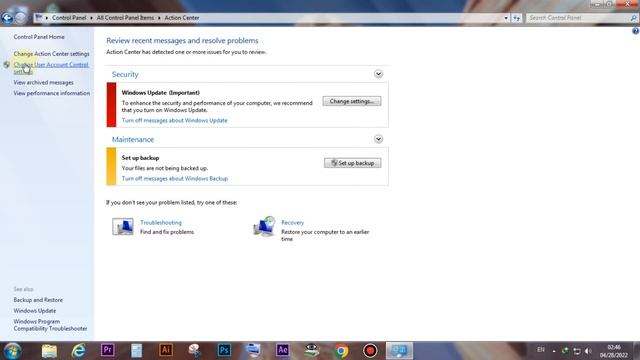The image size is (640, 360).
Task: Turn off messages about Windows Update
Action: [x=175, y=120]
